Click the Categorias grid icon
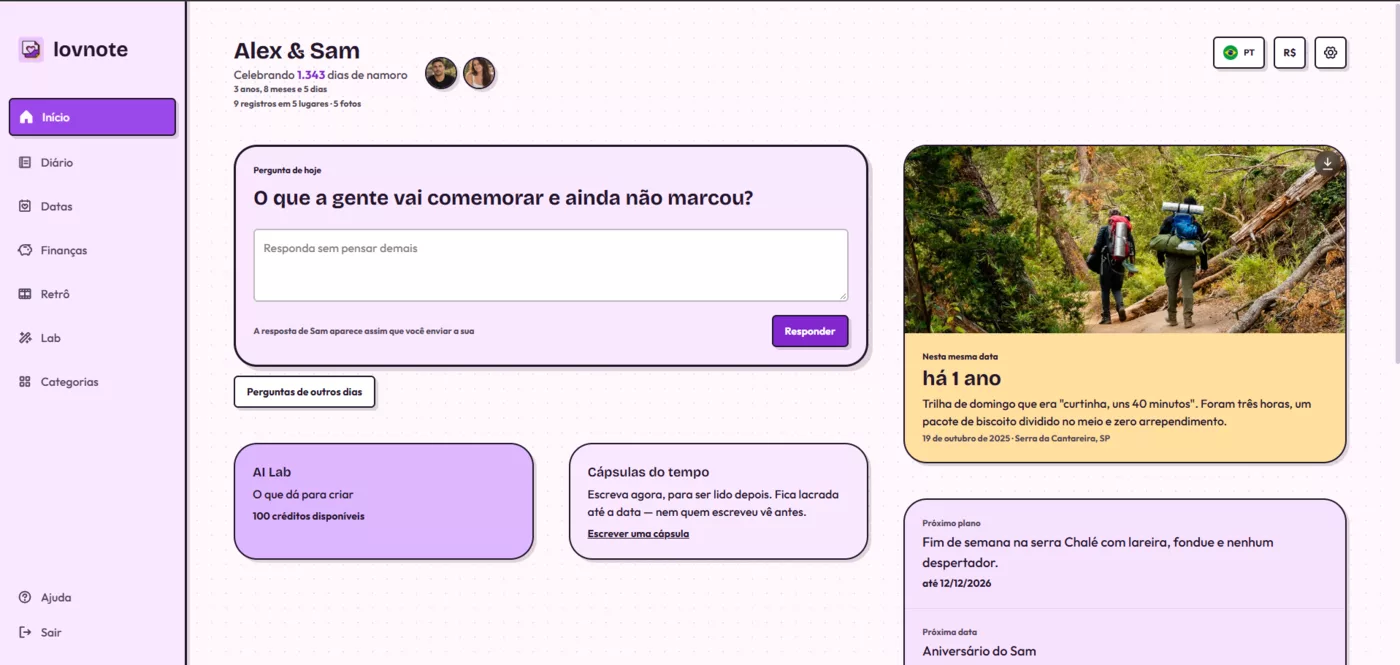This screenshot has width=1400, height=665. pos(25,382)
